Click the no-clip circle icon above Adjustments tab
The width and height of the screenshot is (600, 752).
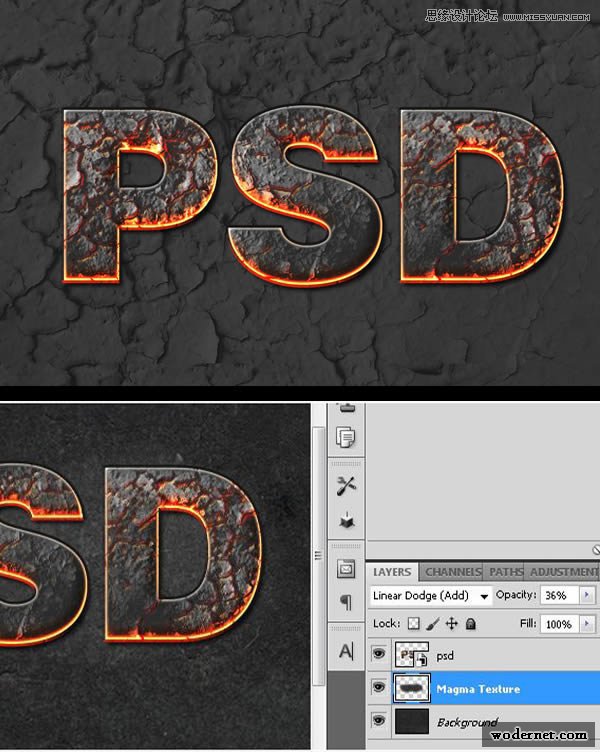point(596,550)
